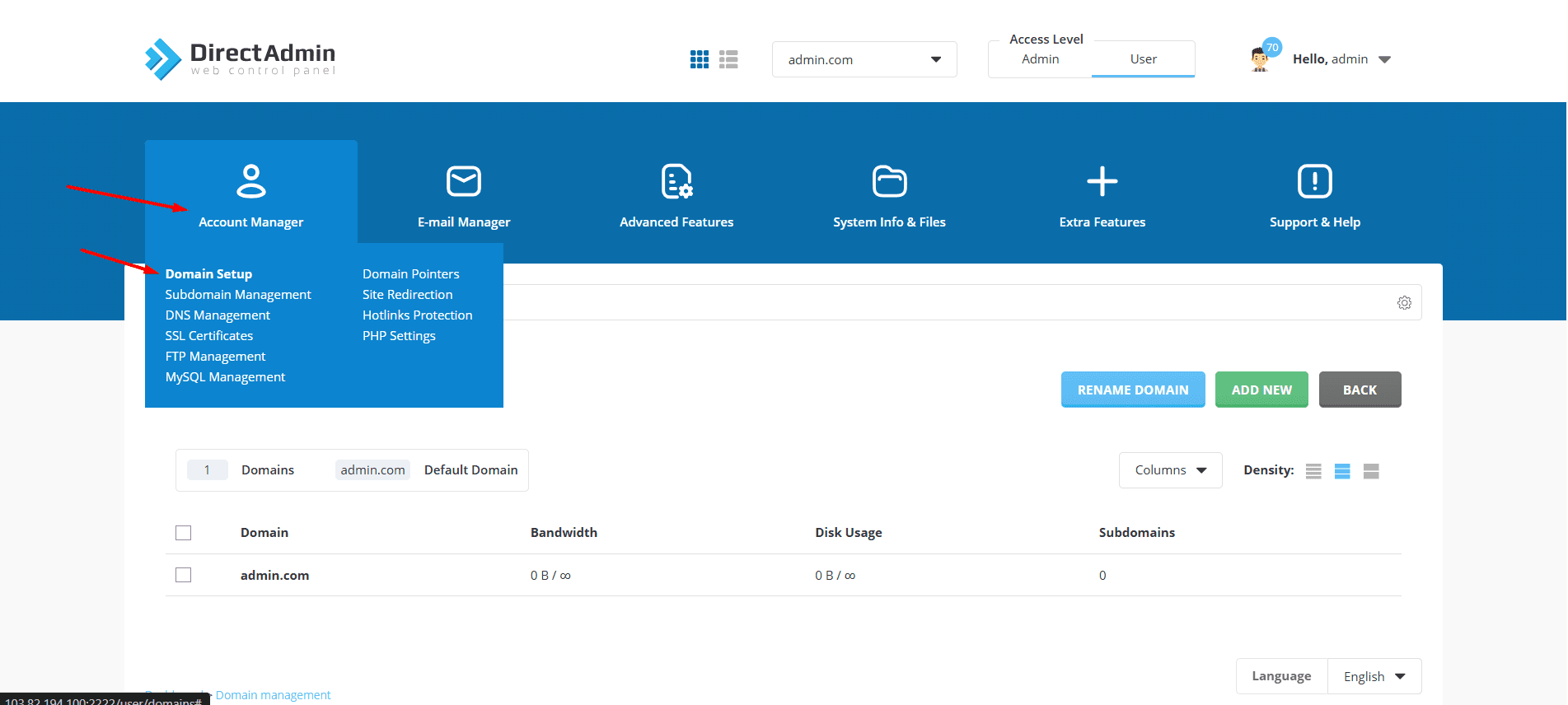Open the System Info & Files folder icon
Image resolution: width=1568 pixels, height=705 pixels.
coord(889,182)
